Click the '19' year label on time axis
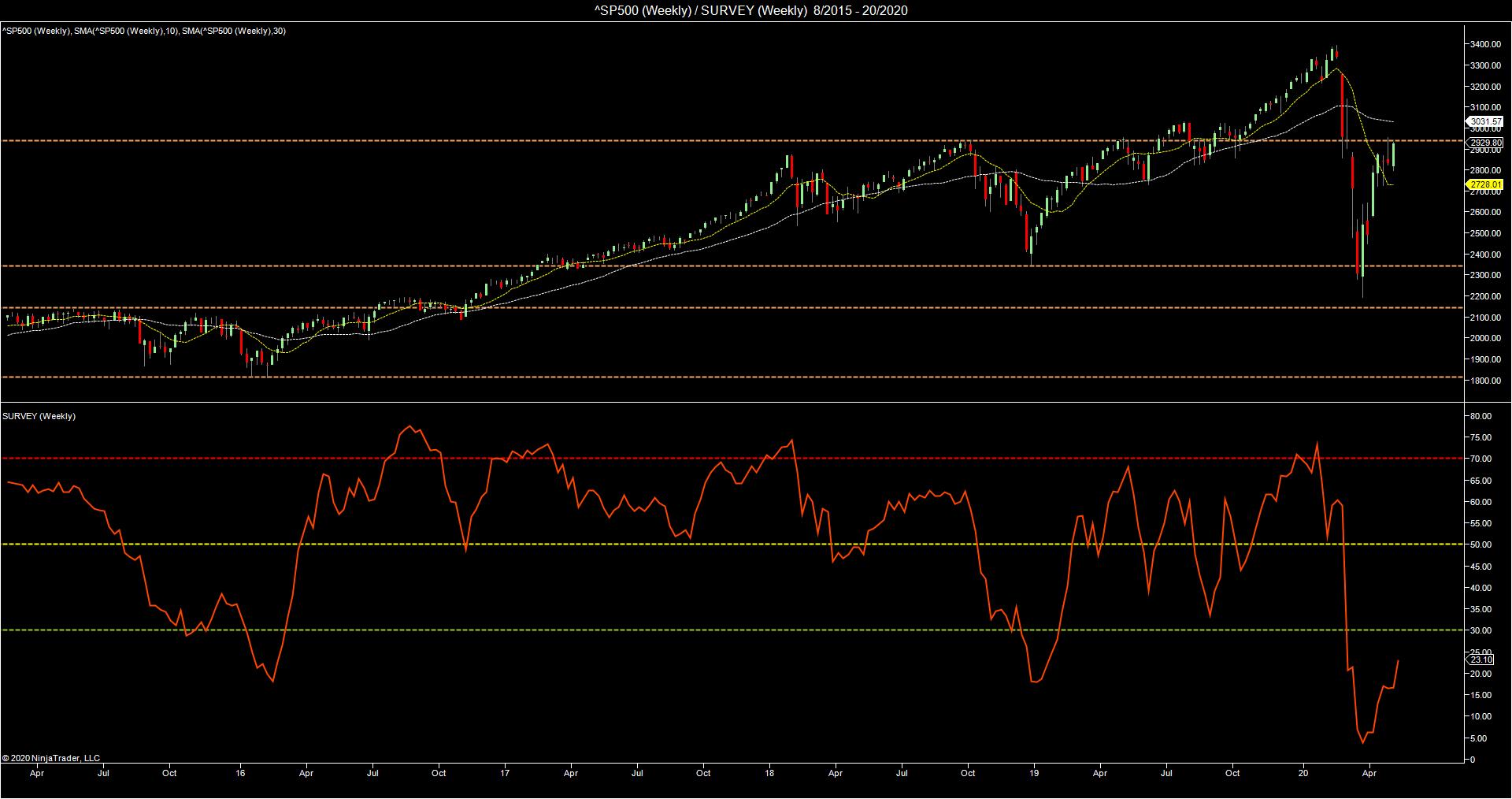The width and height of the screenshot is (1512, 799). (1034, 773)
